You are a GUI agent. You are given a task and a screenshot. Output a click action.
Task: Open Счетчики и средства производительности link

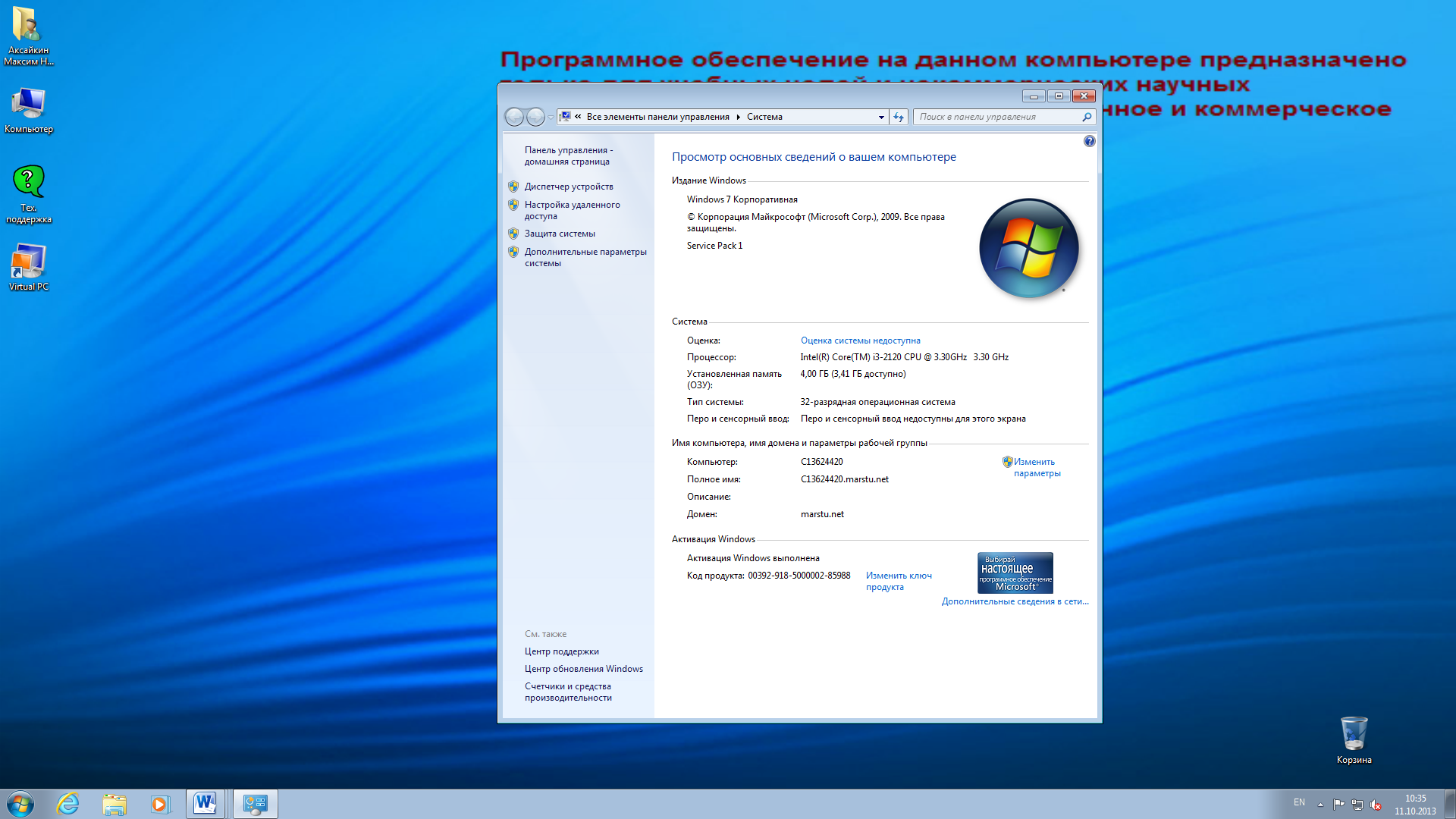point(568,692)
